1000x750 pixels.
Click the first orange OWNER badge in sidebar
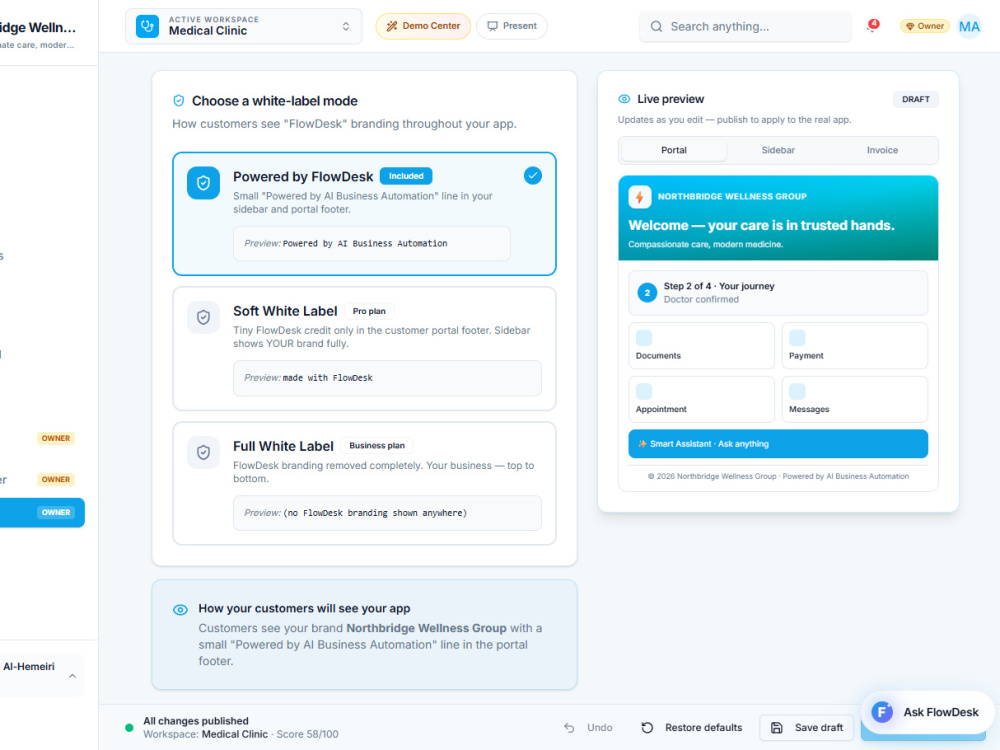click(x=55, y=438)
